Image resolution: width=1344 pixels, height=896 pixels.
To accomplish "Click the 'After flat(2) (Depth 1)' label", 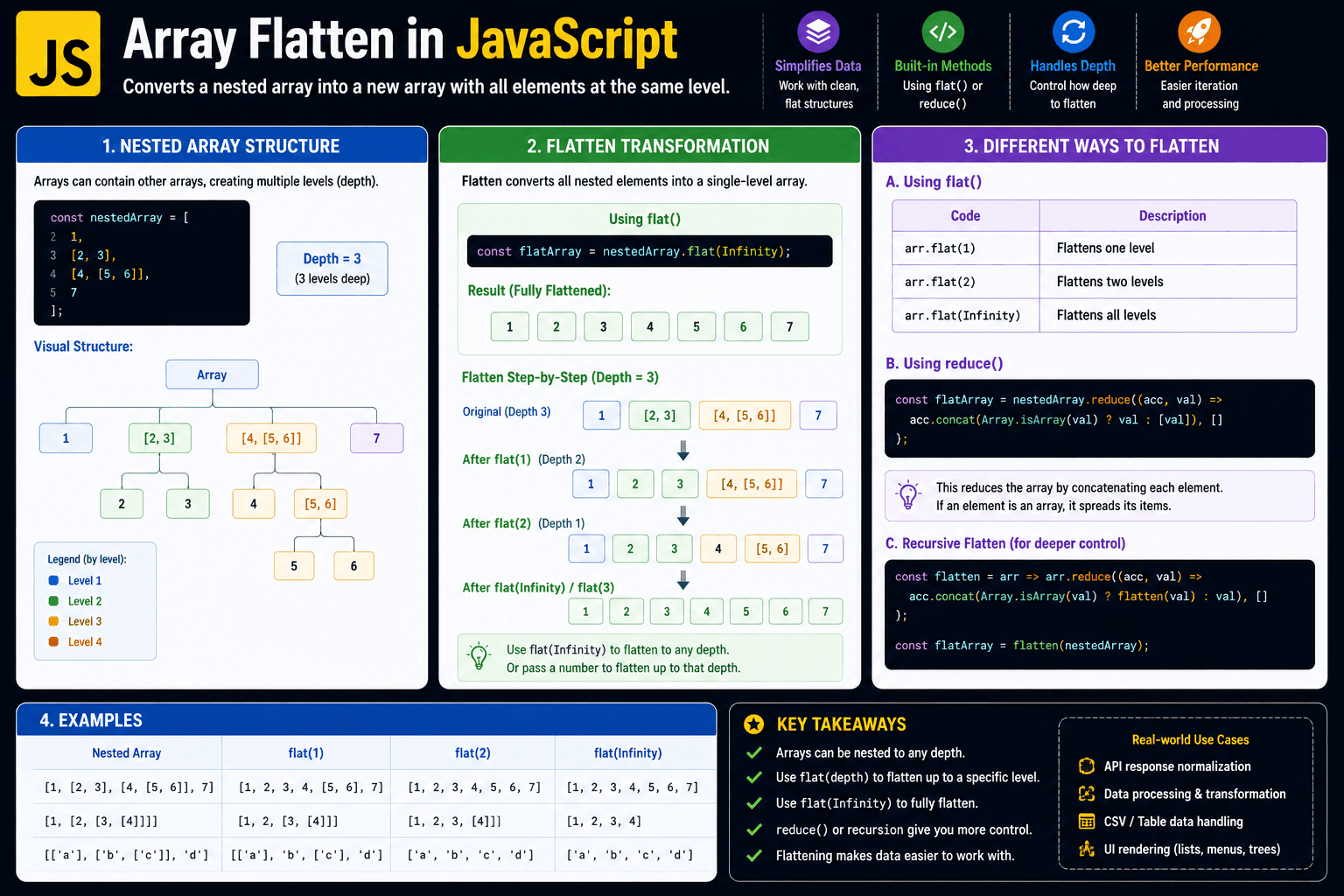I will 523,523.
